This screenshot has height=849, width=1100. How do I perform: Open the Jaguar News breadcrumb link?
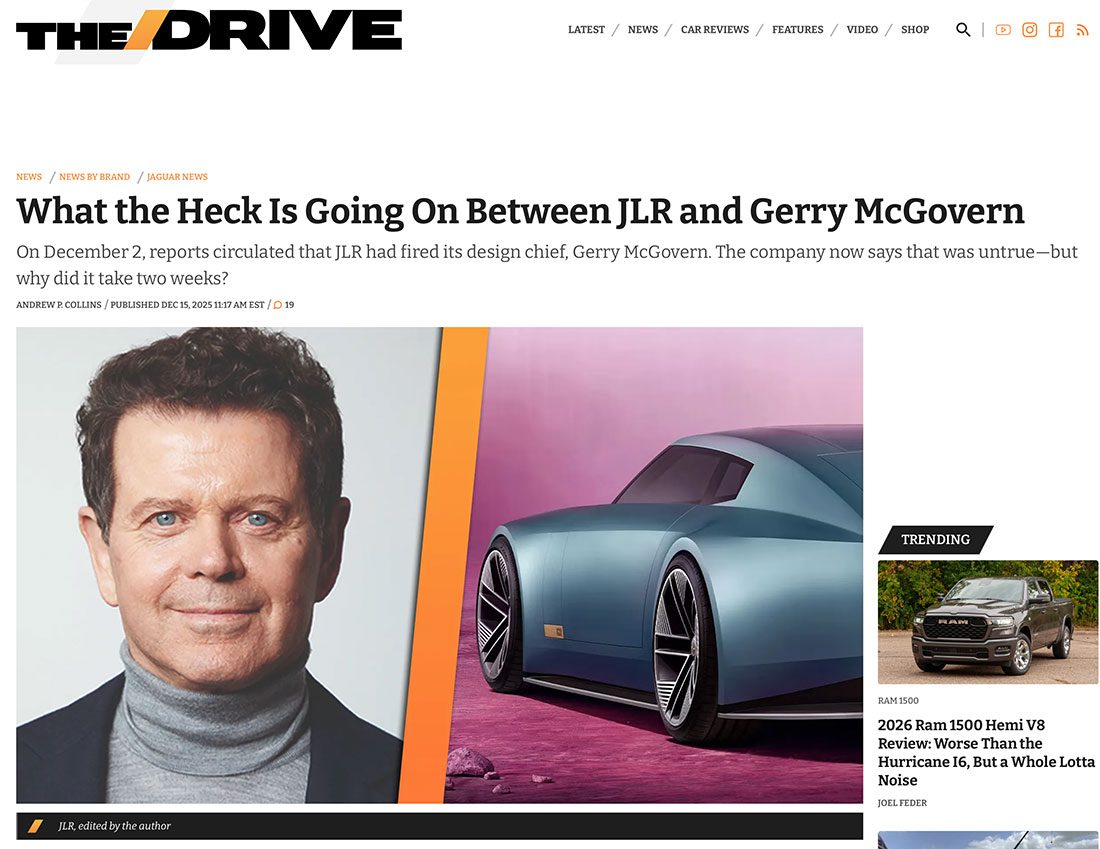[177, 177]
